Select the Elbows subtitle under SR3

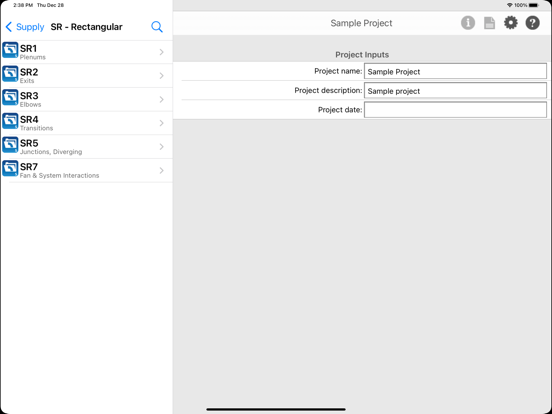(x=30, y=105)
